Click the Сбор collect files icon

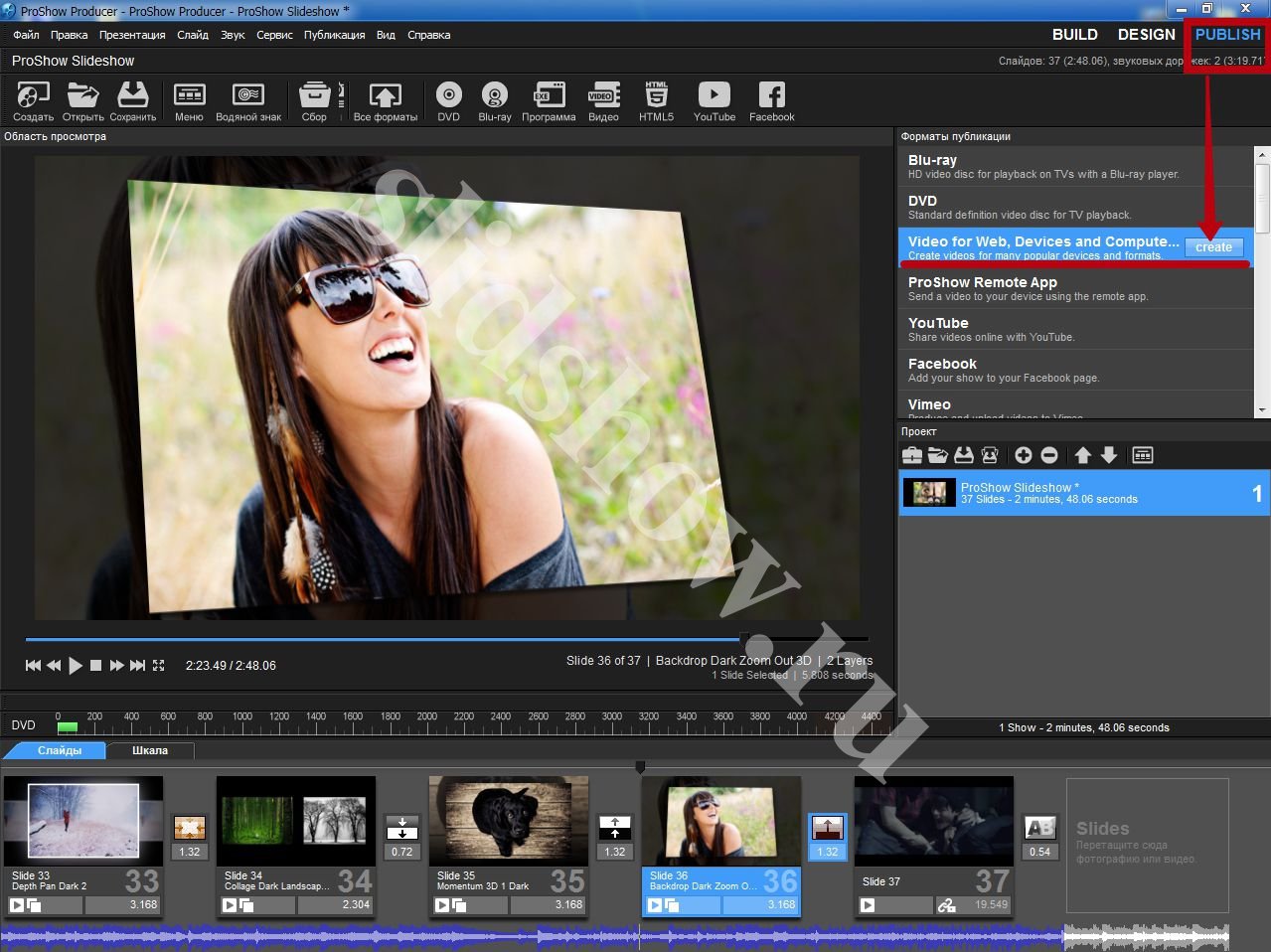pyautogui.click(x=314, y=101)
